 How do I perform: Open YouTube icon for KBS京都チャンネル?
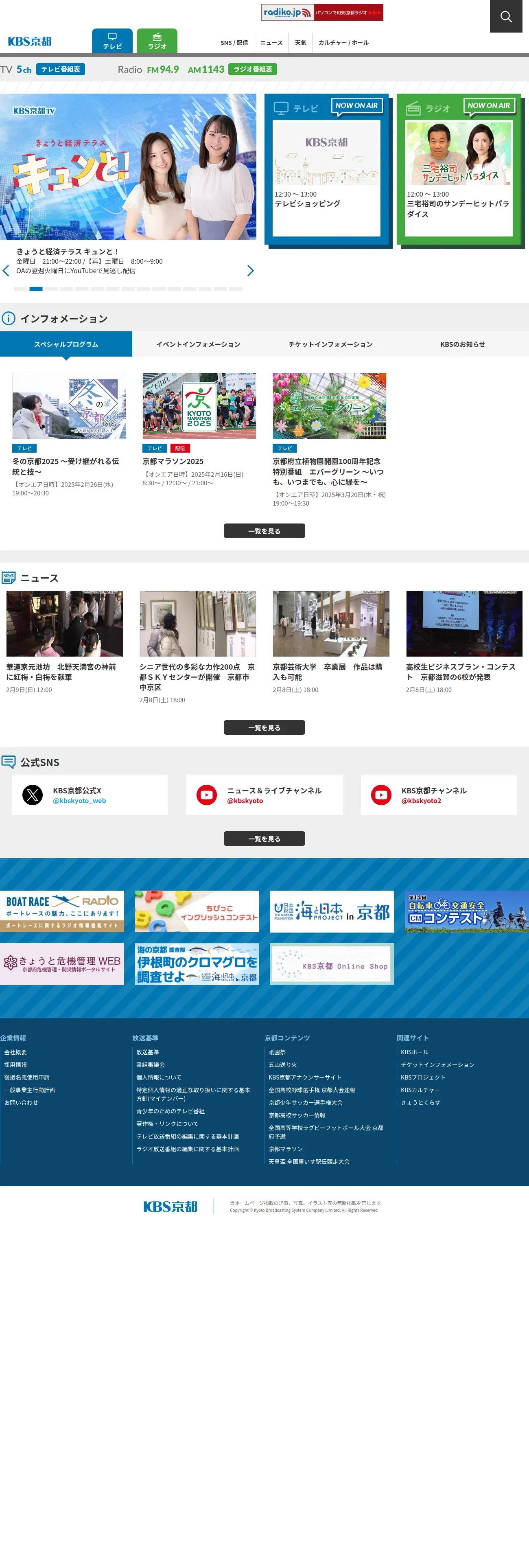(x=382, y=795)
